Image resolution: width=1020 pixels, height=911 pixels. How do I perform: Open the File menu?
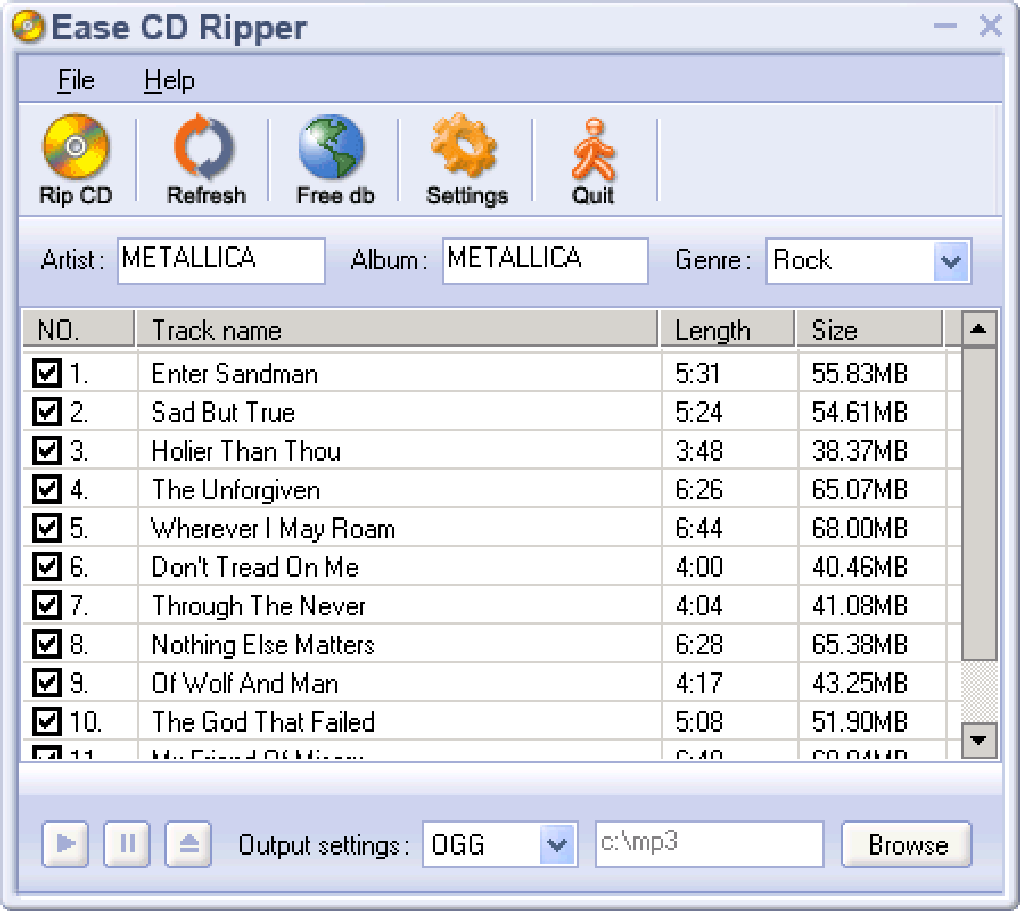[75, 81]
